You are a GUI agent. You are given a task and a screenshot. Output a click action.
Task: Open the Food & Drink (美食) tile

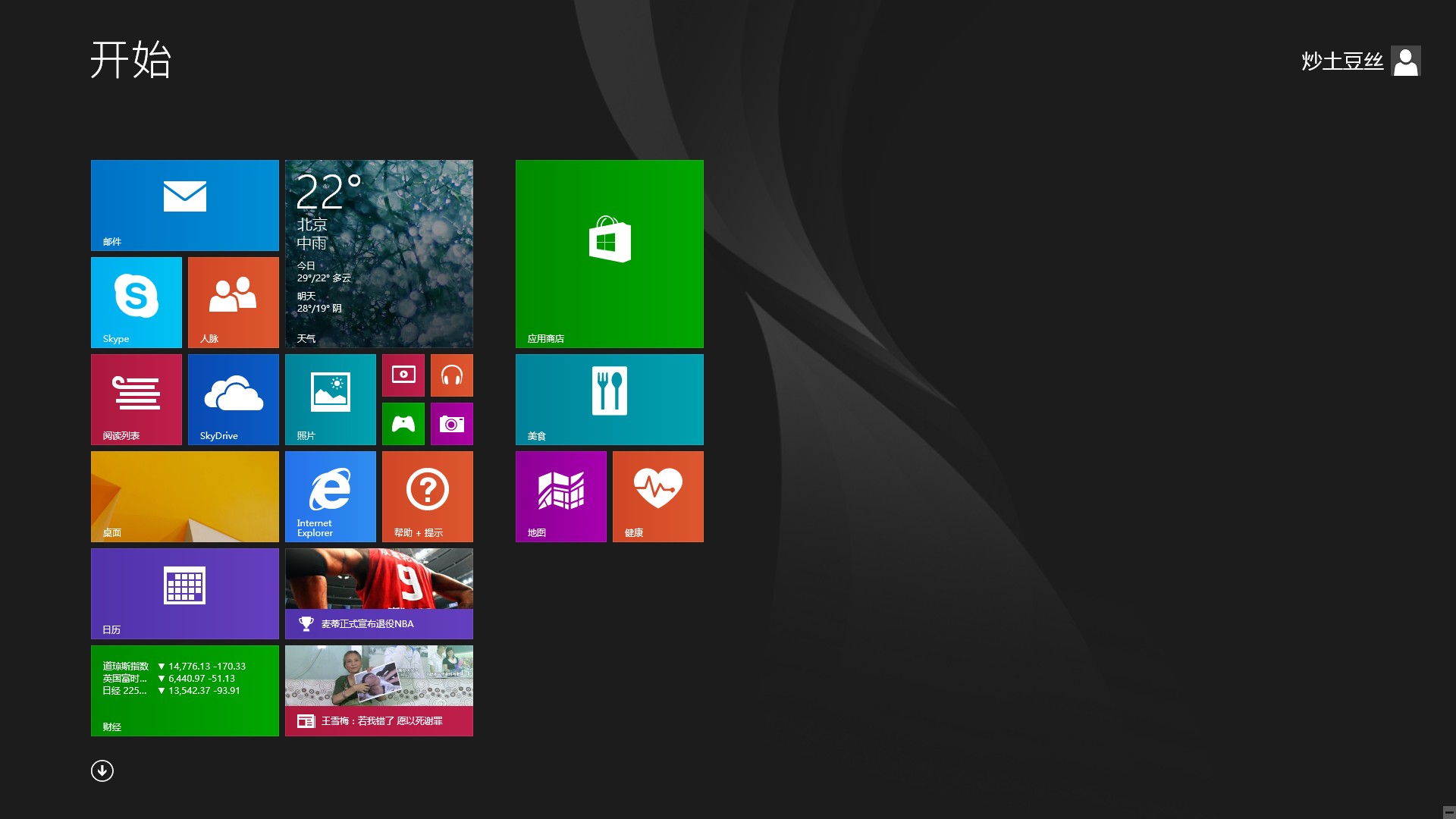[609, 399]
